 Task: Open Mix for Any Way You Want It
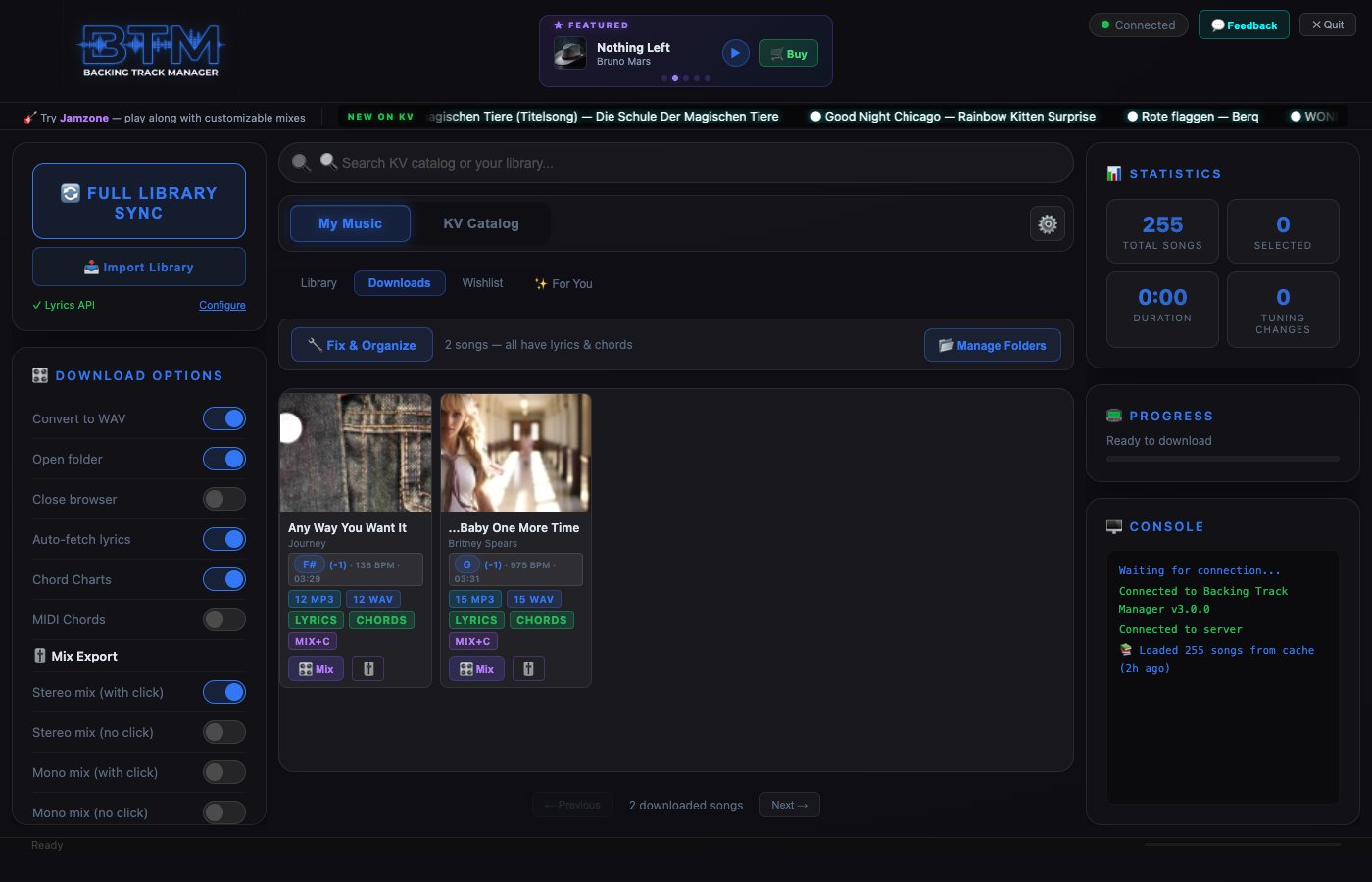coord(316,668)
